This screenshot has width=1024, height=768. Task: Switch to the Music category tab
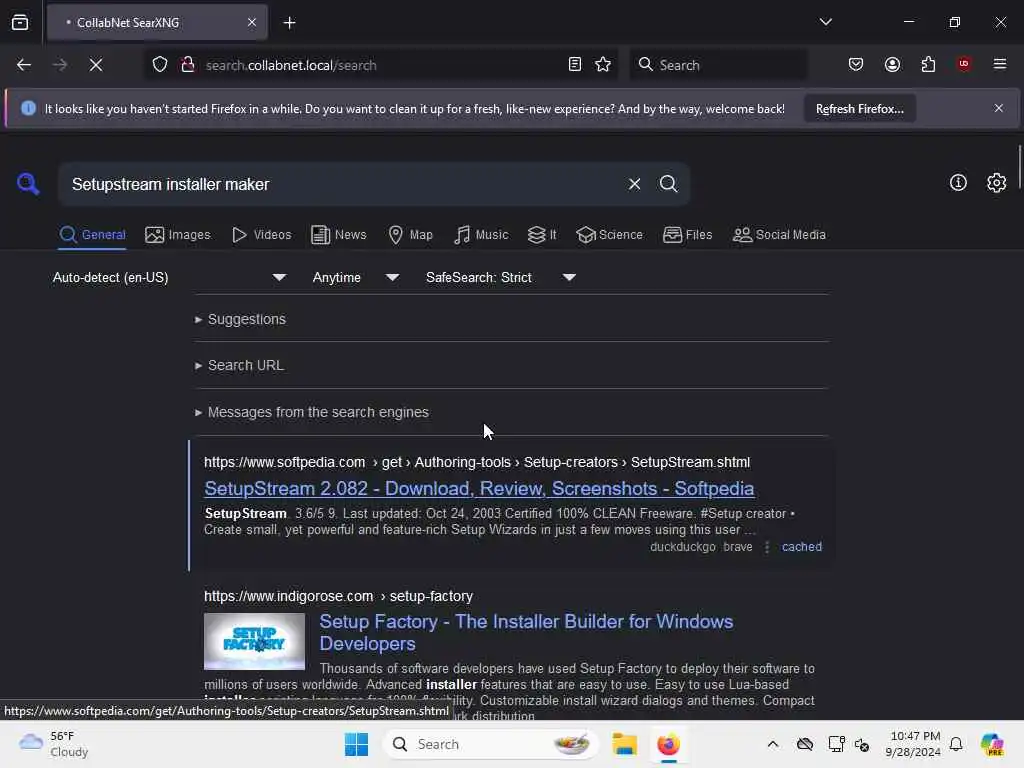[481, 234]
